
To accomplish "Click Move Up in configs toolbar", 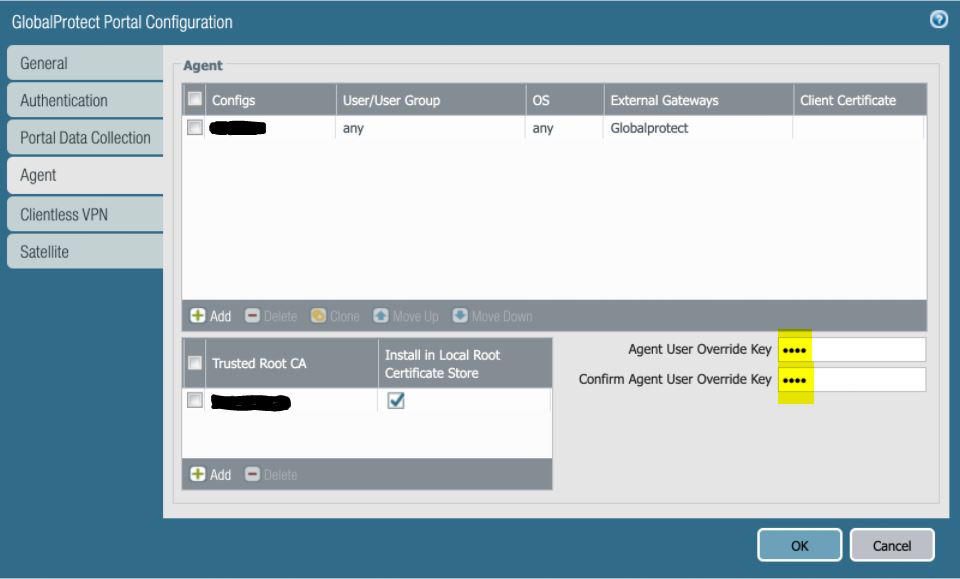I will [x=406, y=316].
